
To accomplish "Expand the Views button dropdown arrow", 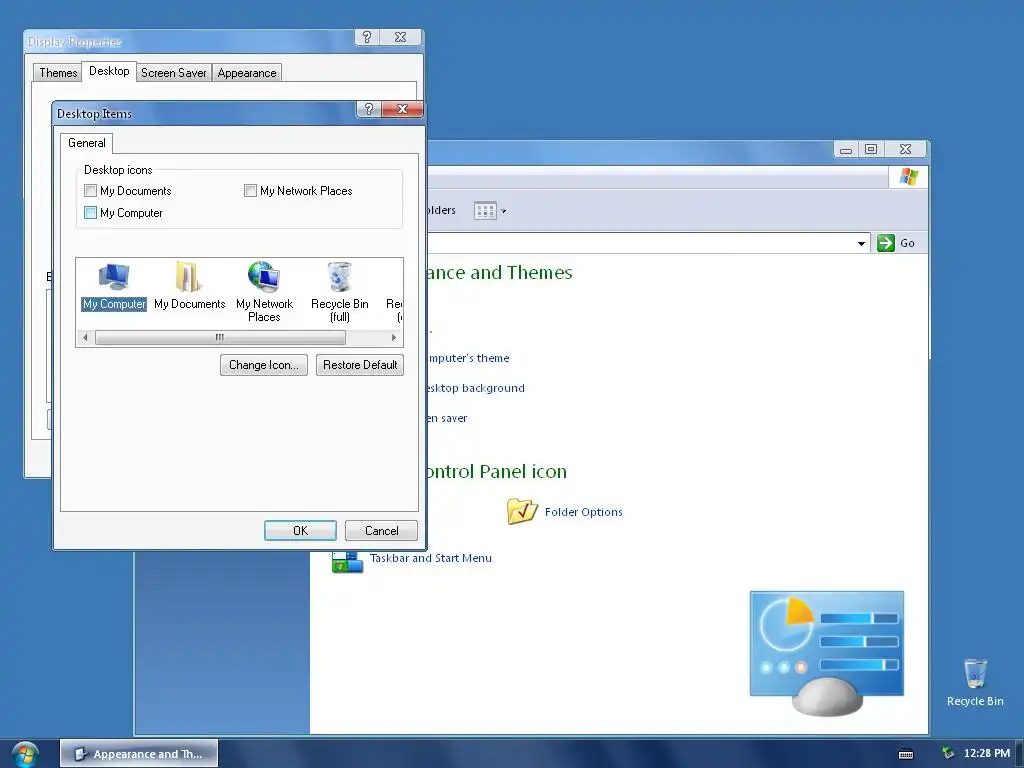I will pyautogui.click(x=503, y=211).
